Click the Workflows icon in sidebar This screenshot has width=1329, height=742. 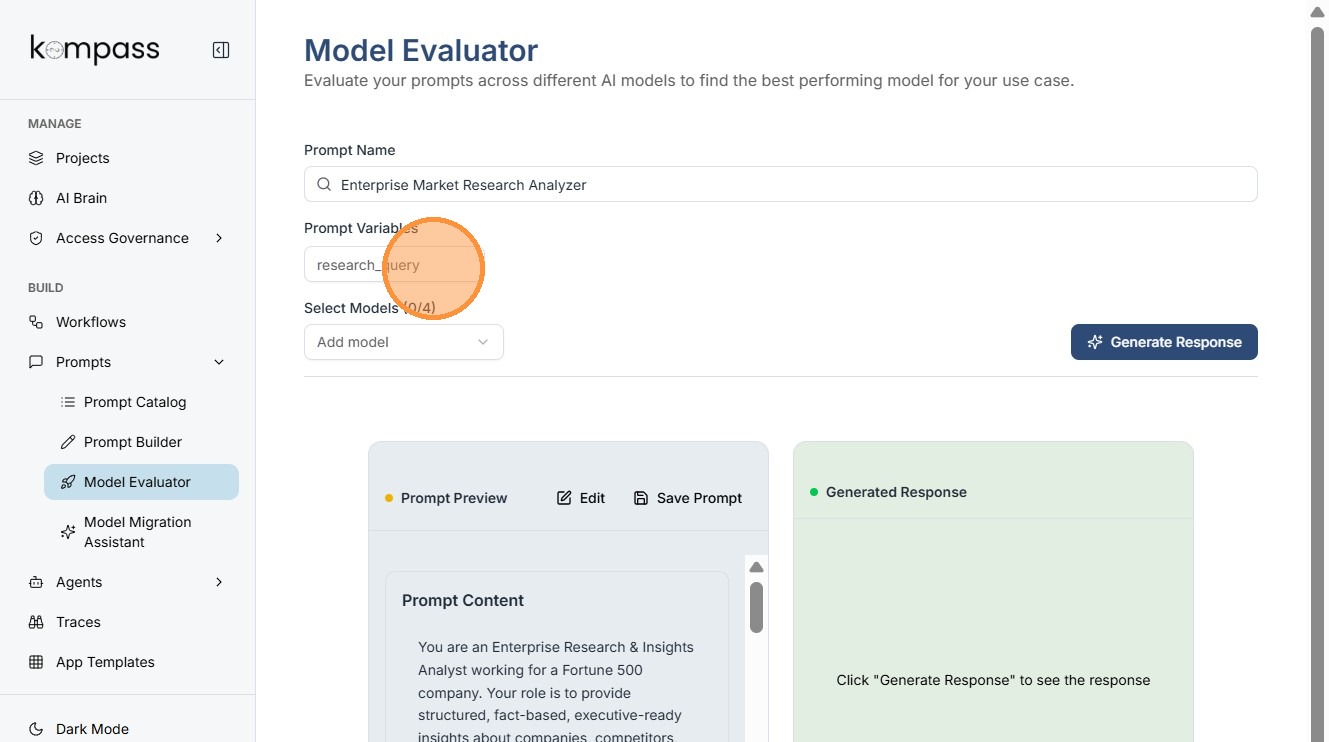(36, 322)
